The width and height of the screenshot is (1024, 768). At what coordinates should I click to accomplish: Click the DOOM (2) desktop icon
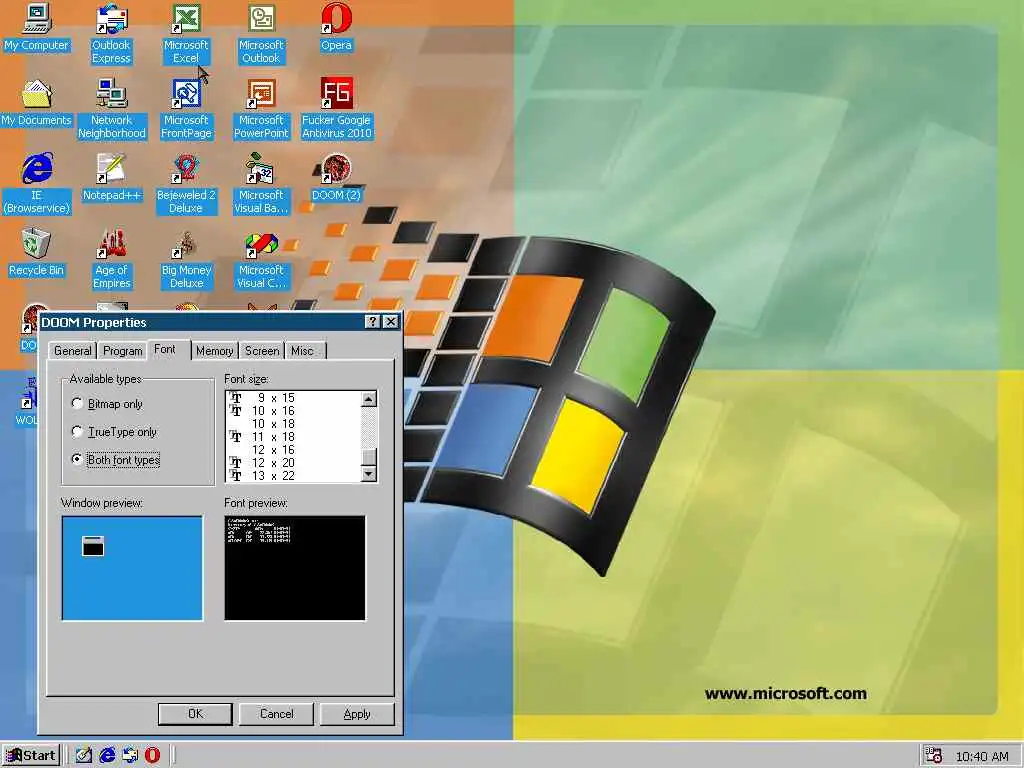(x=336, y=177)
